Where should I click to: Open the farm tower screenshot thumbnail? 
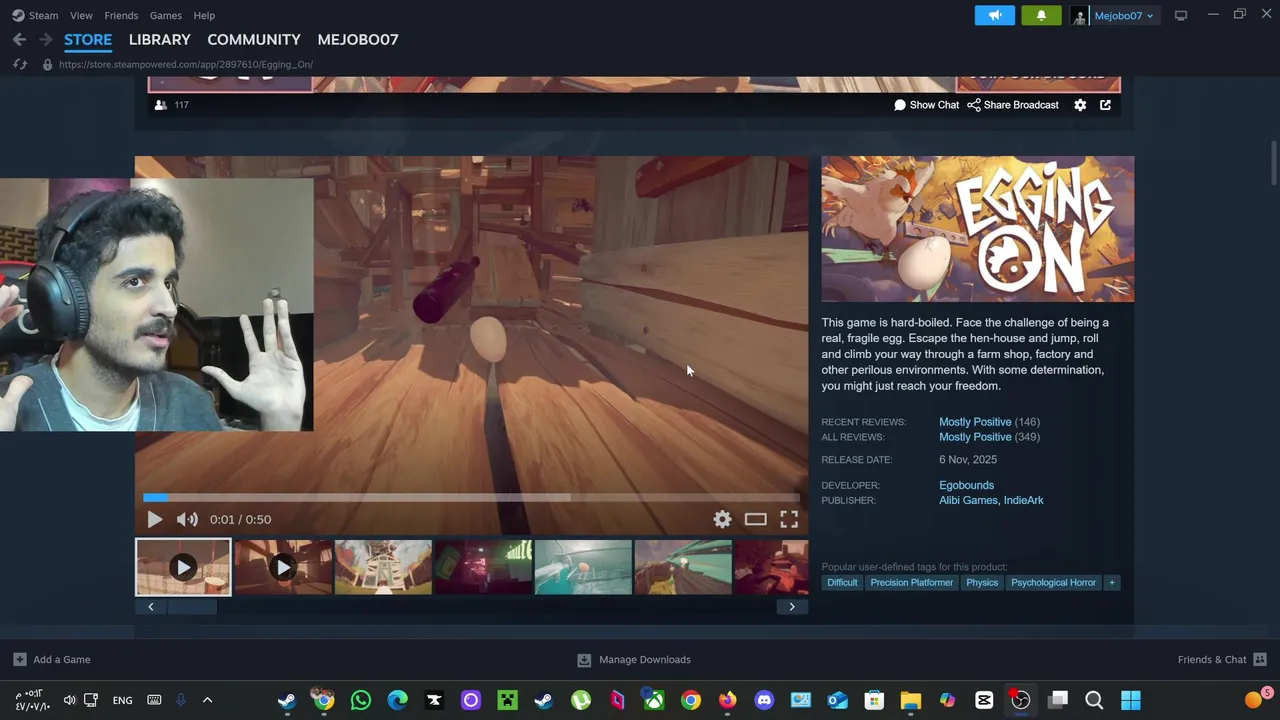383,567
